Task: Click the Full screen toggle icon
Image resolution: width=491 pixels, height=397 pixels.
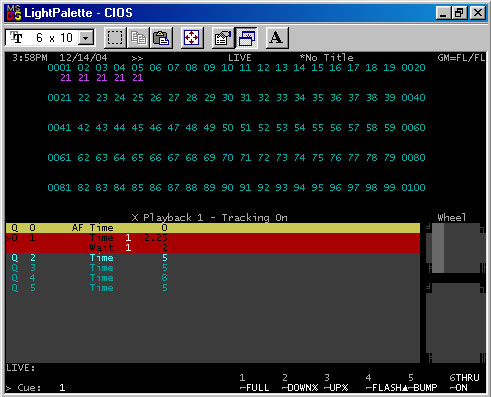Action: 192,38
